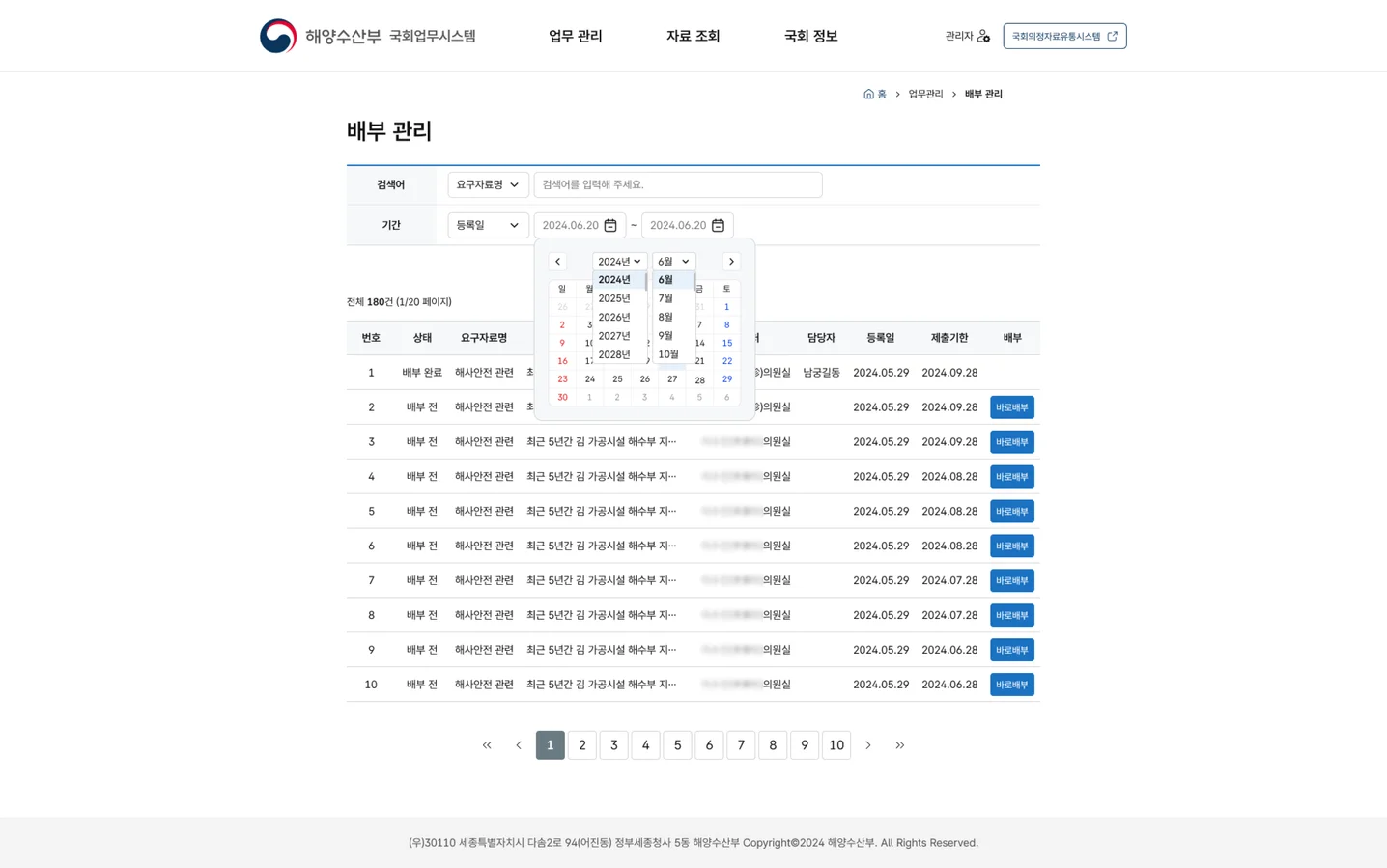Click the Ministry of Oceans logo emblem
The height and width of the screenshot is (868, 1387).
tap(278, 36)
